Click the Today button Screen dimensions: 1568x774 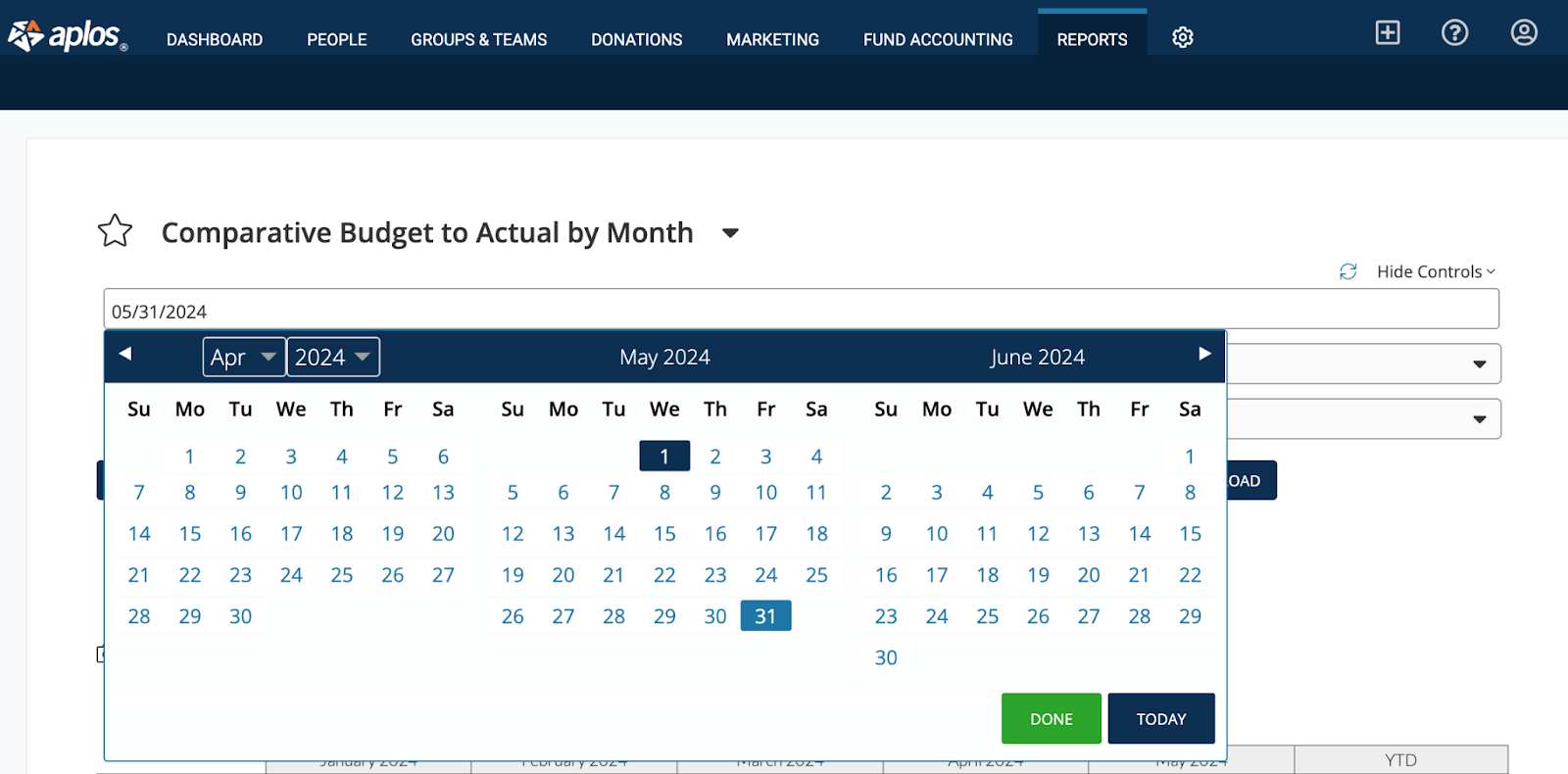(x=1161, y=718)
